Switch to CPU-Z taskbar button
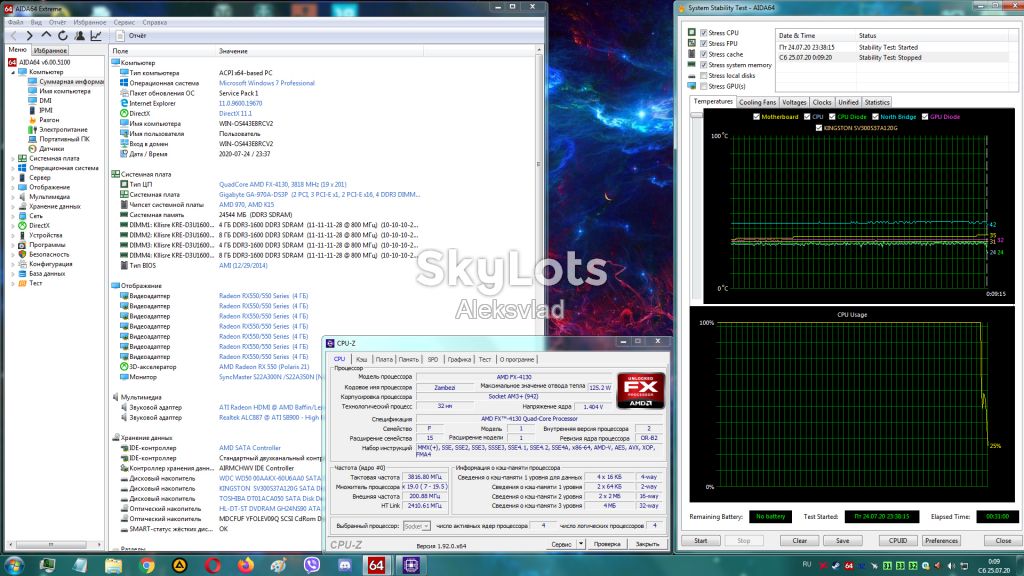This screenshot has width=1024, height=576. (411, 565)
